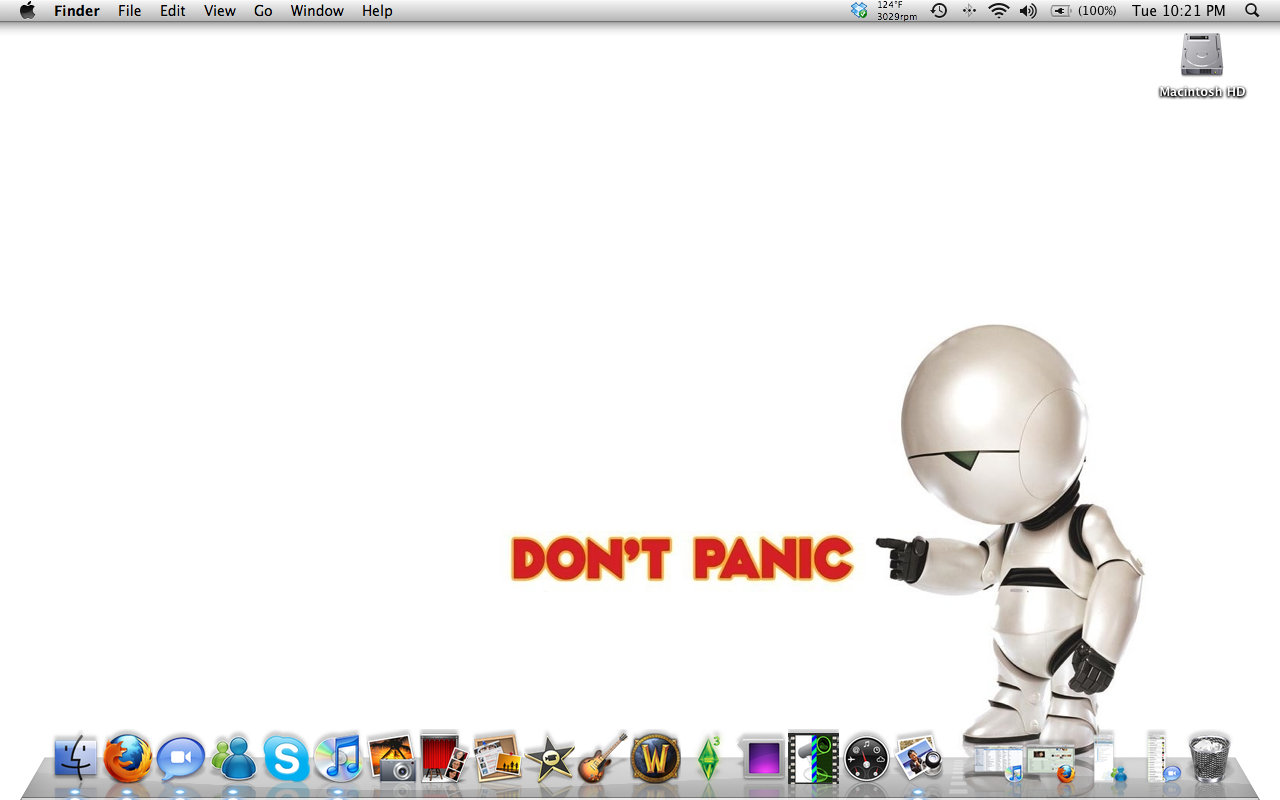Open the Edit menu
This screenshot has width=1280, height=800.
[x=173, y=11]
